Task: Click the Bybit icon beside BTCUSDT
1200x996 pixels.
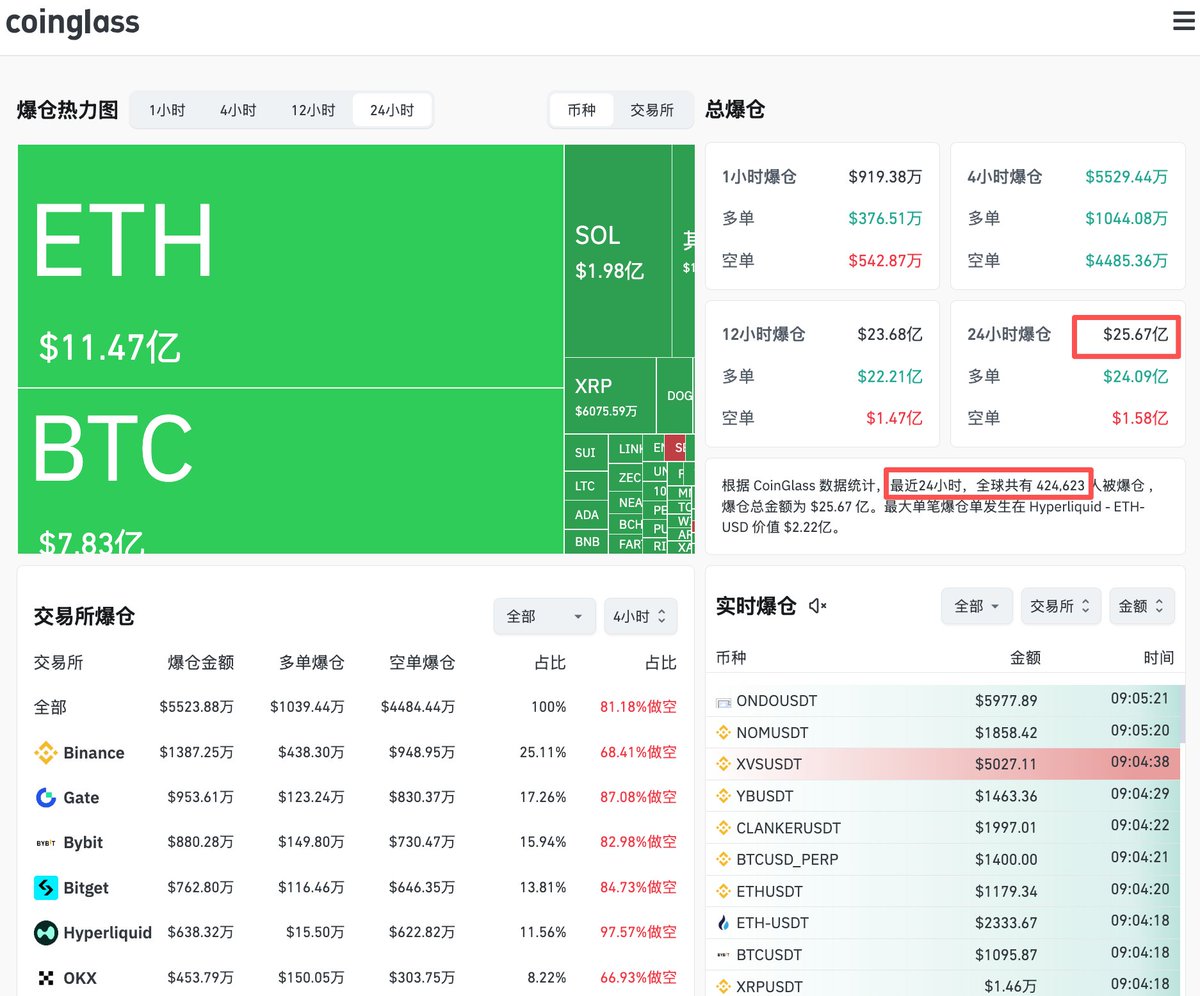Action: point(724,955)
